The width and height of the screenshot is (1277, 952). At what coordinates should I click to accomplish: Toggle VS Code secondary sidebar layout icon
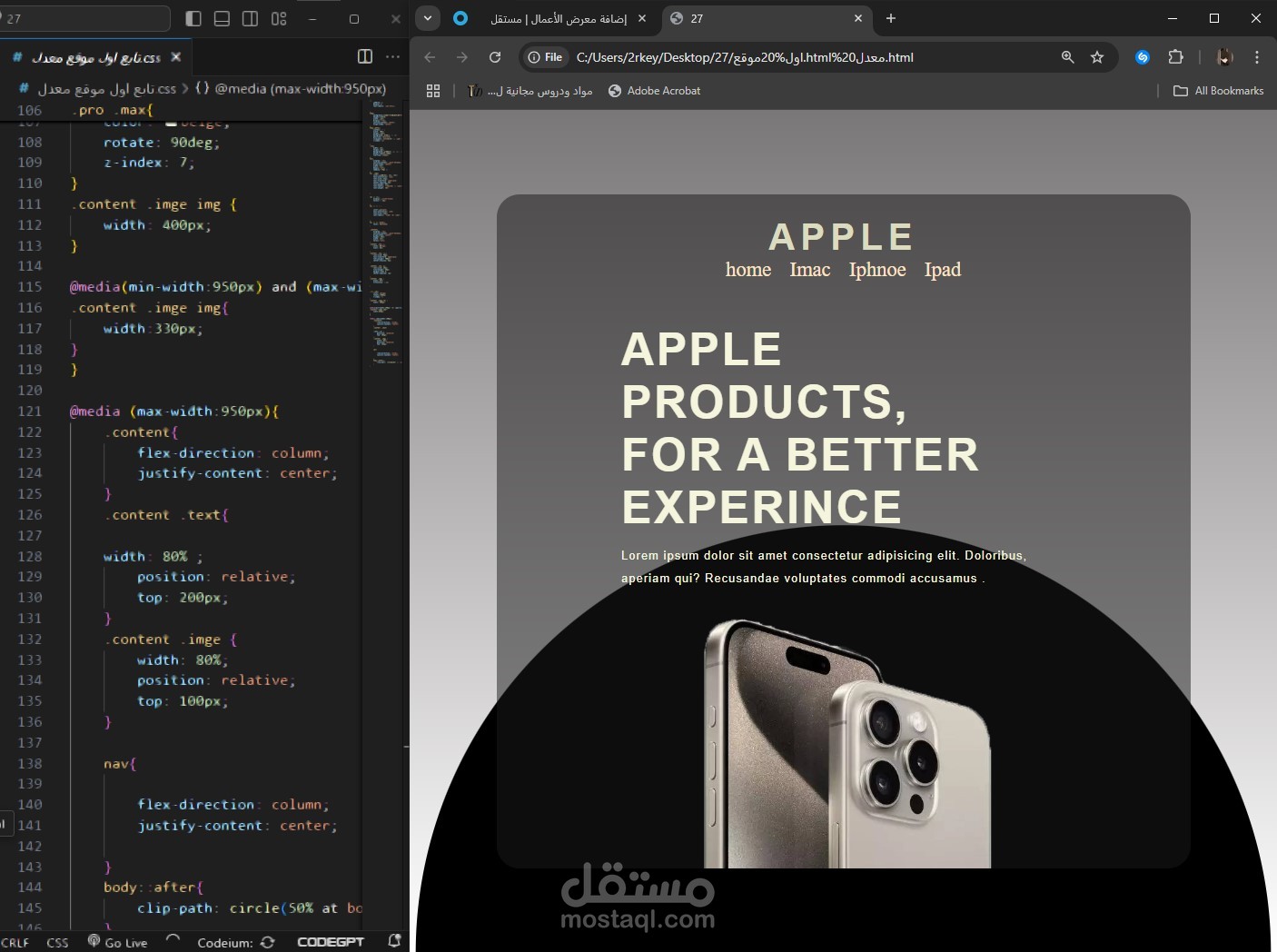(x=251, y=18)
